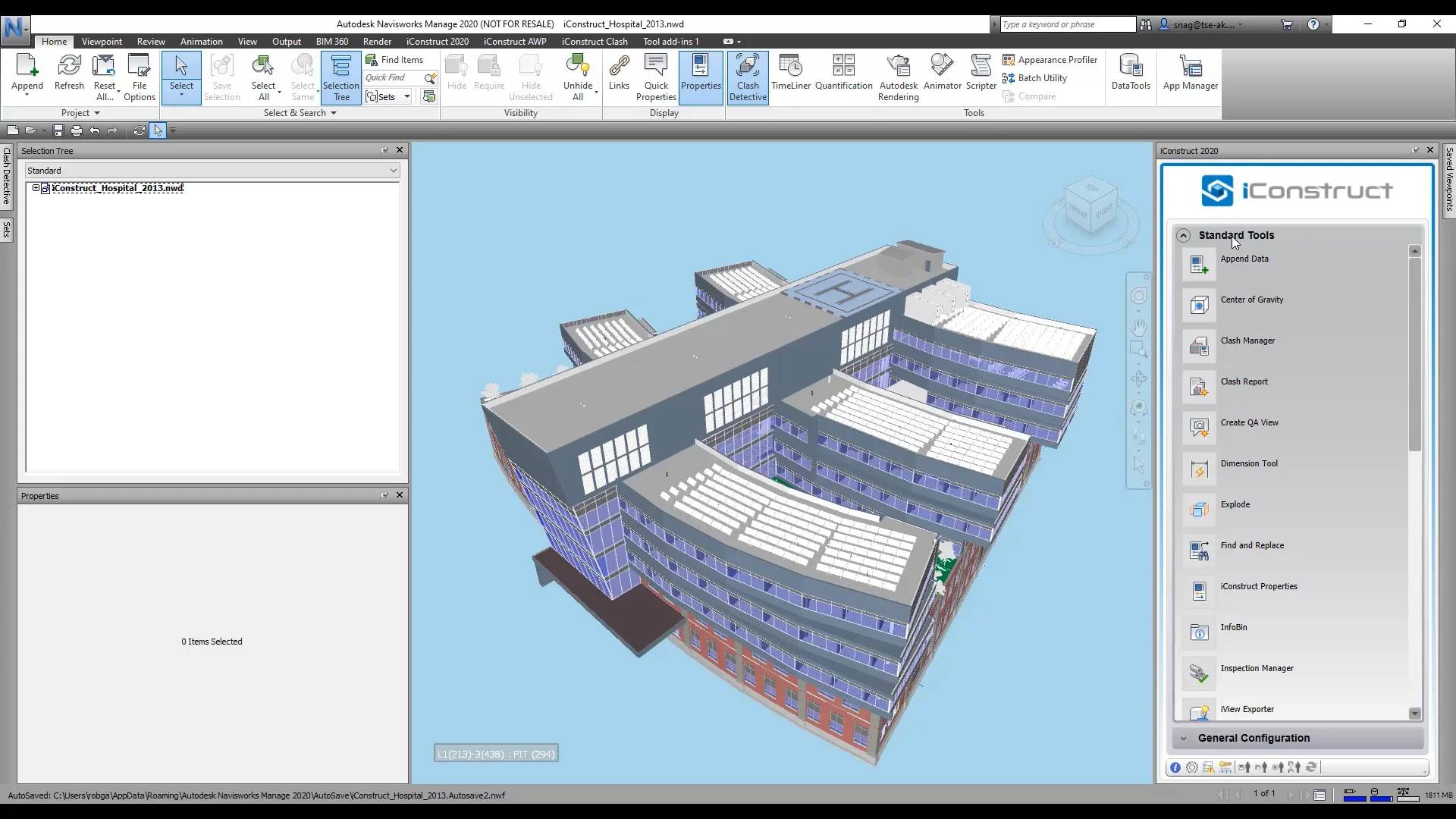This screenshot has width=1456, height=819.
Task: Open the Clash Detective tool
Action: 748,77
